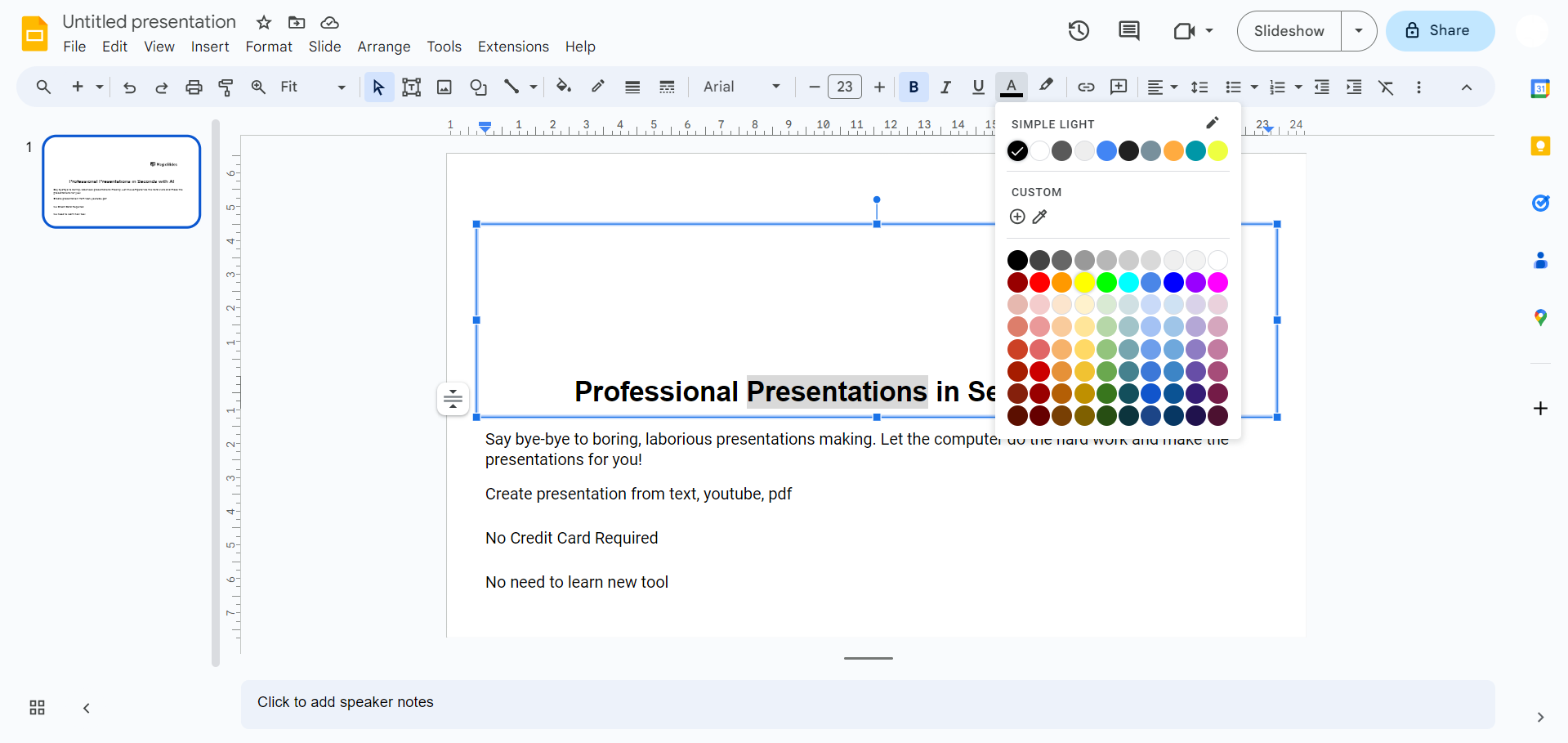Open the Arial font dropdown
This screenshot has height=743, width=1568.
pyautogui.click(x=741, y=87)
